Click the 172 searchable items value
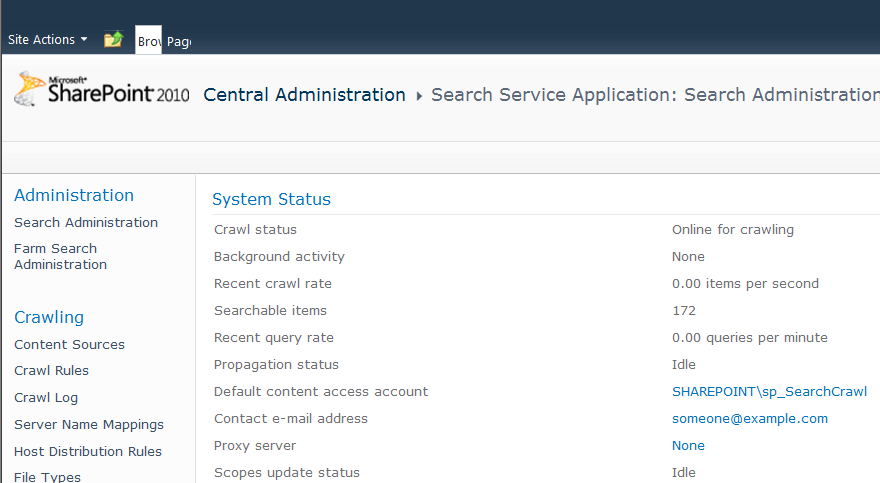 point(684,311)
